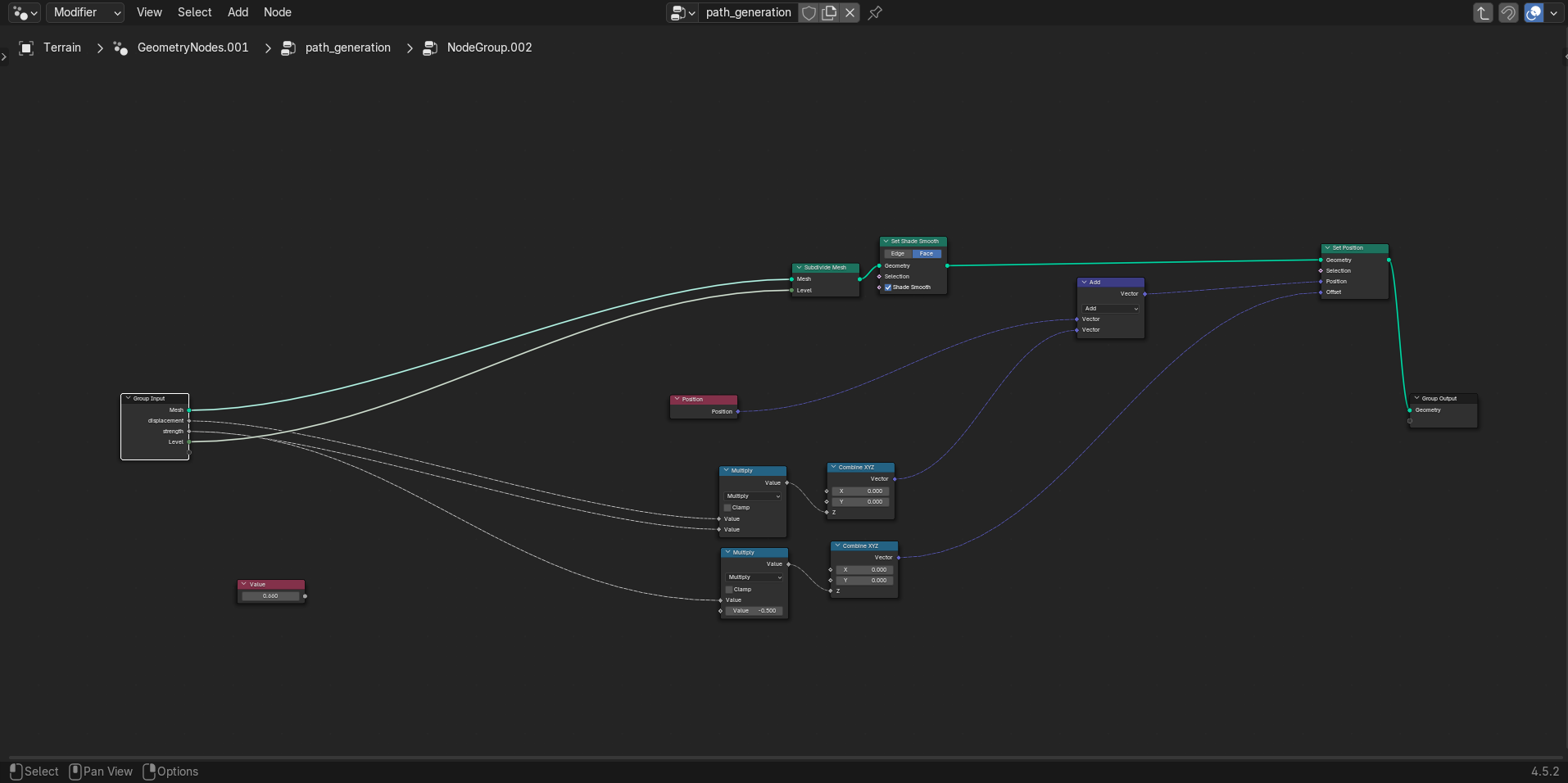Open the editor type selector icon
The image size is (1568, 783).
[25, 12]
